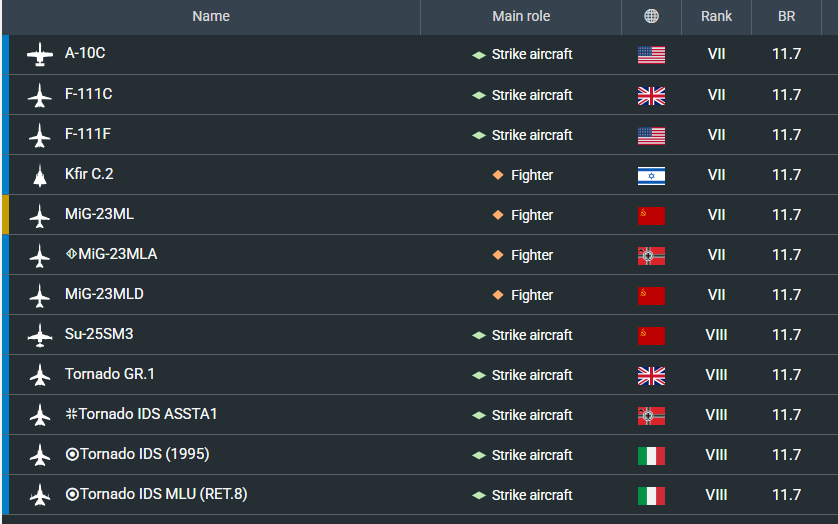Sort the list by BR header
Image resolution: width=838 pixels, height=524 pixels.
[x=787, y=16]
